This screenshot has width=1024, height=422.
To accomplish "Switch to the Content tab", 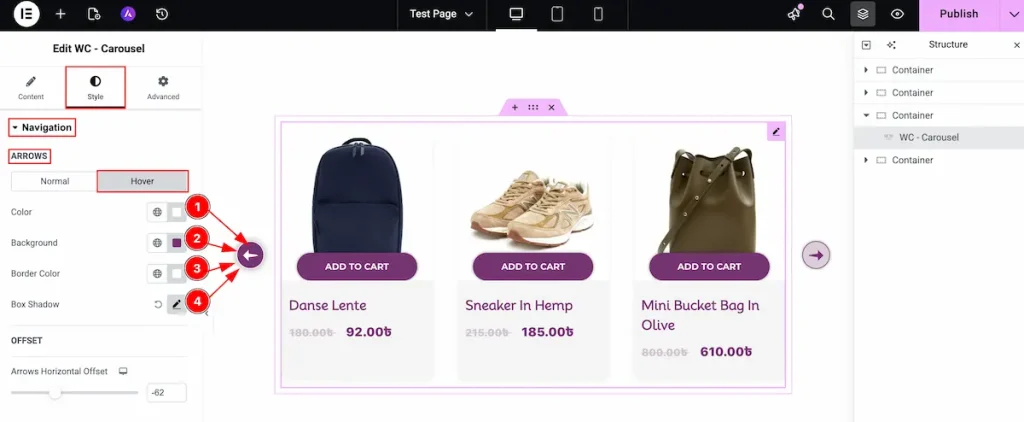I will pyautogui.click(x=30, y=87).
